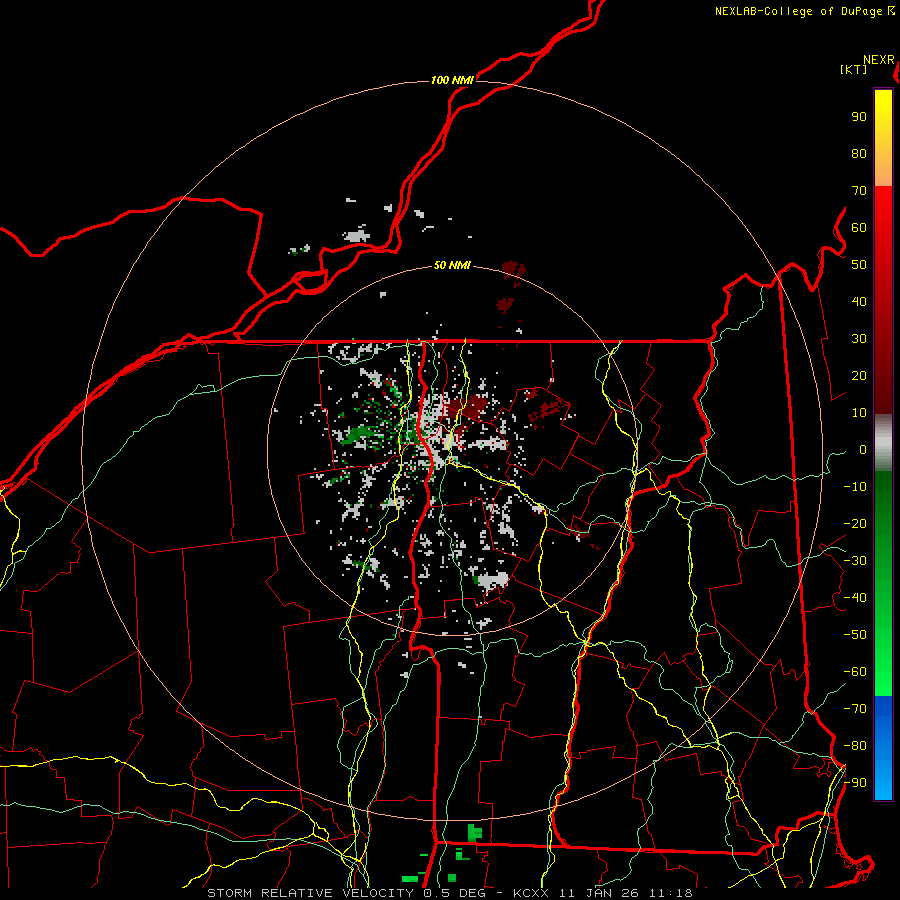Screen dimensions: 900x900
Task: Click the -70 velocity scale label
Action: pos(855,709)
